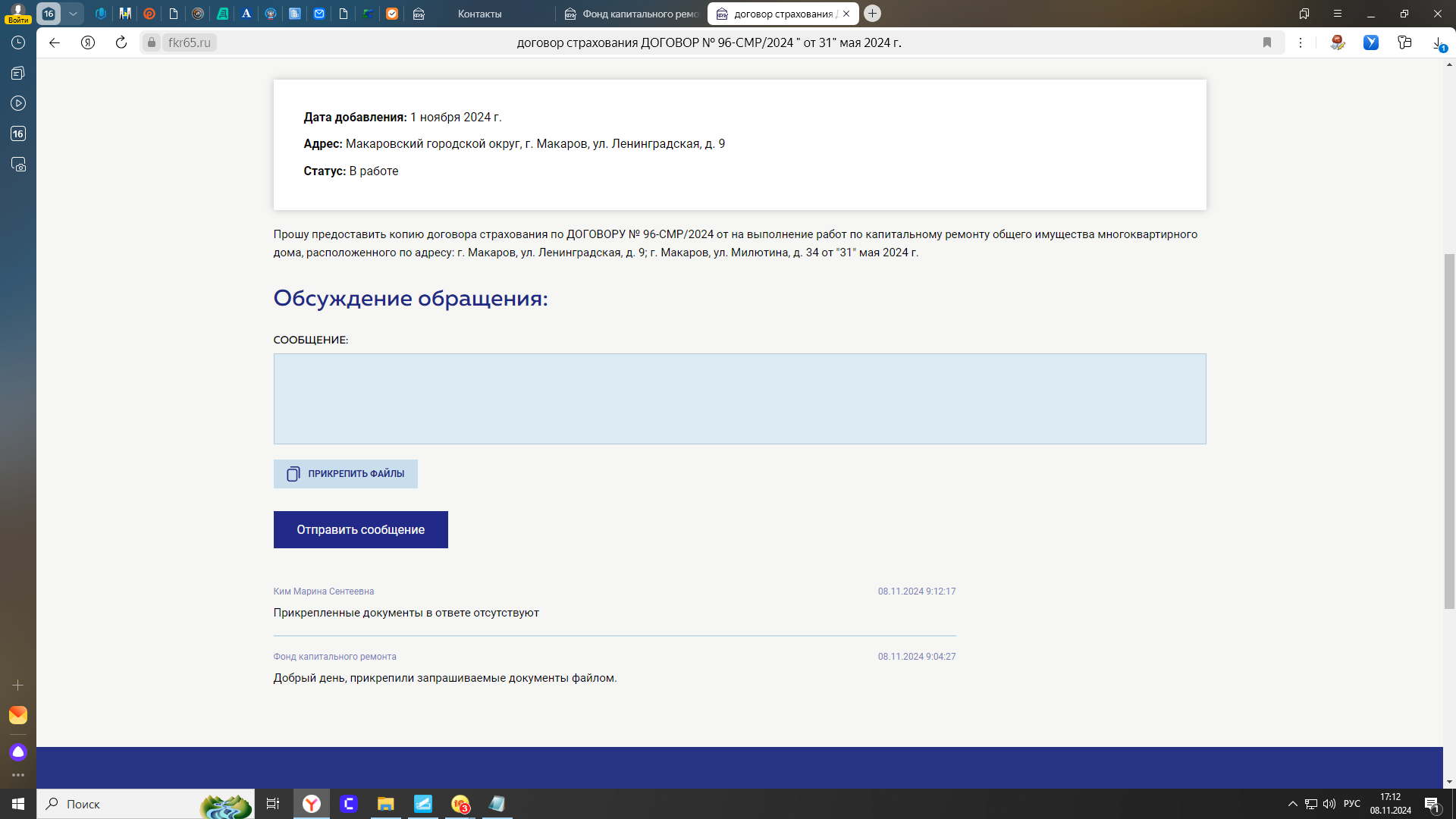1456x819 pixels.
Task: Click the scrollbar down arrow
Action: coord(1449,782)
